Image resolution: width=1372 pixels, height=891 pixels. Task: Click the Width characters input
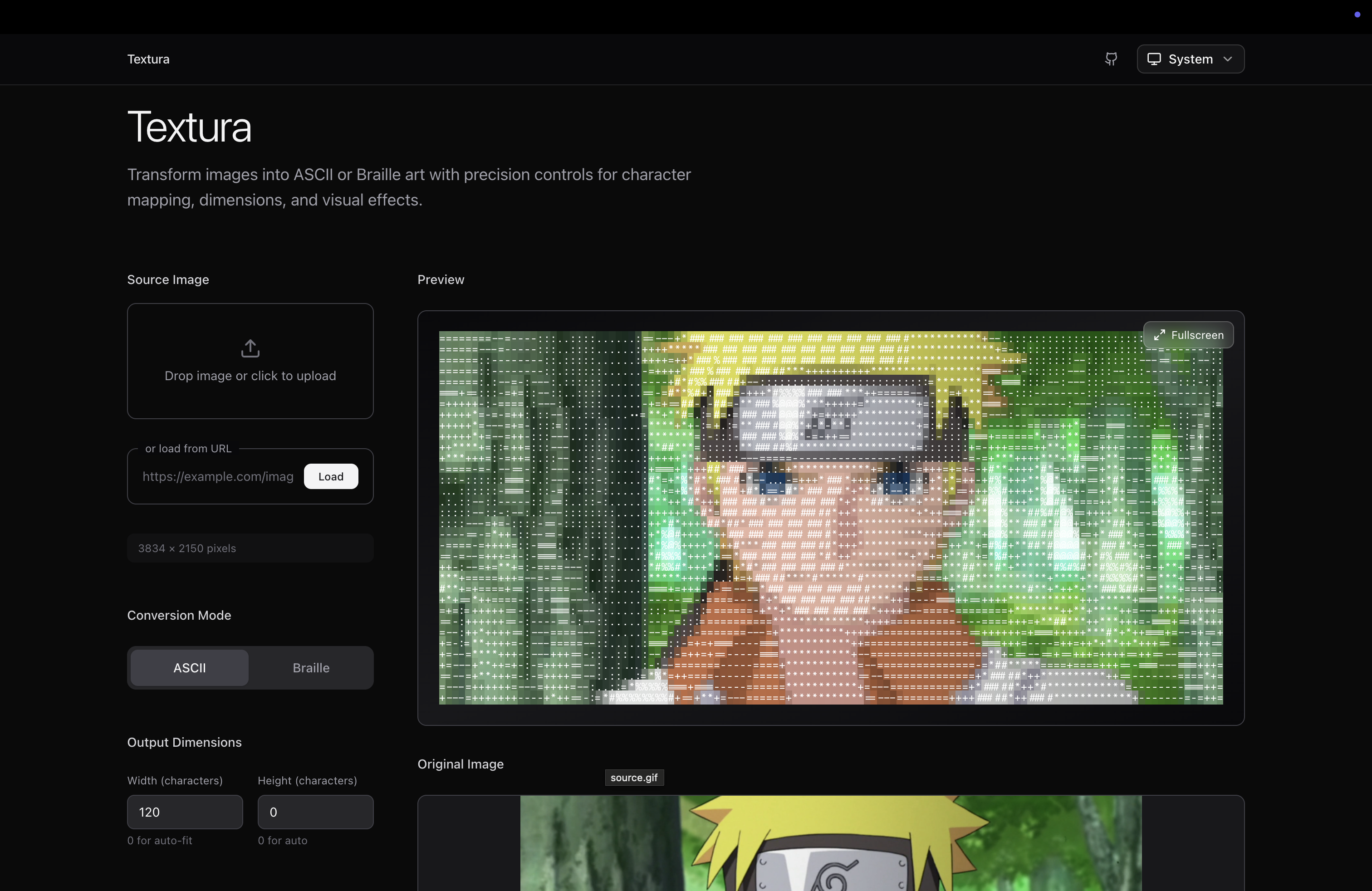pos(185,812)
